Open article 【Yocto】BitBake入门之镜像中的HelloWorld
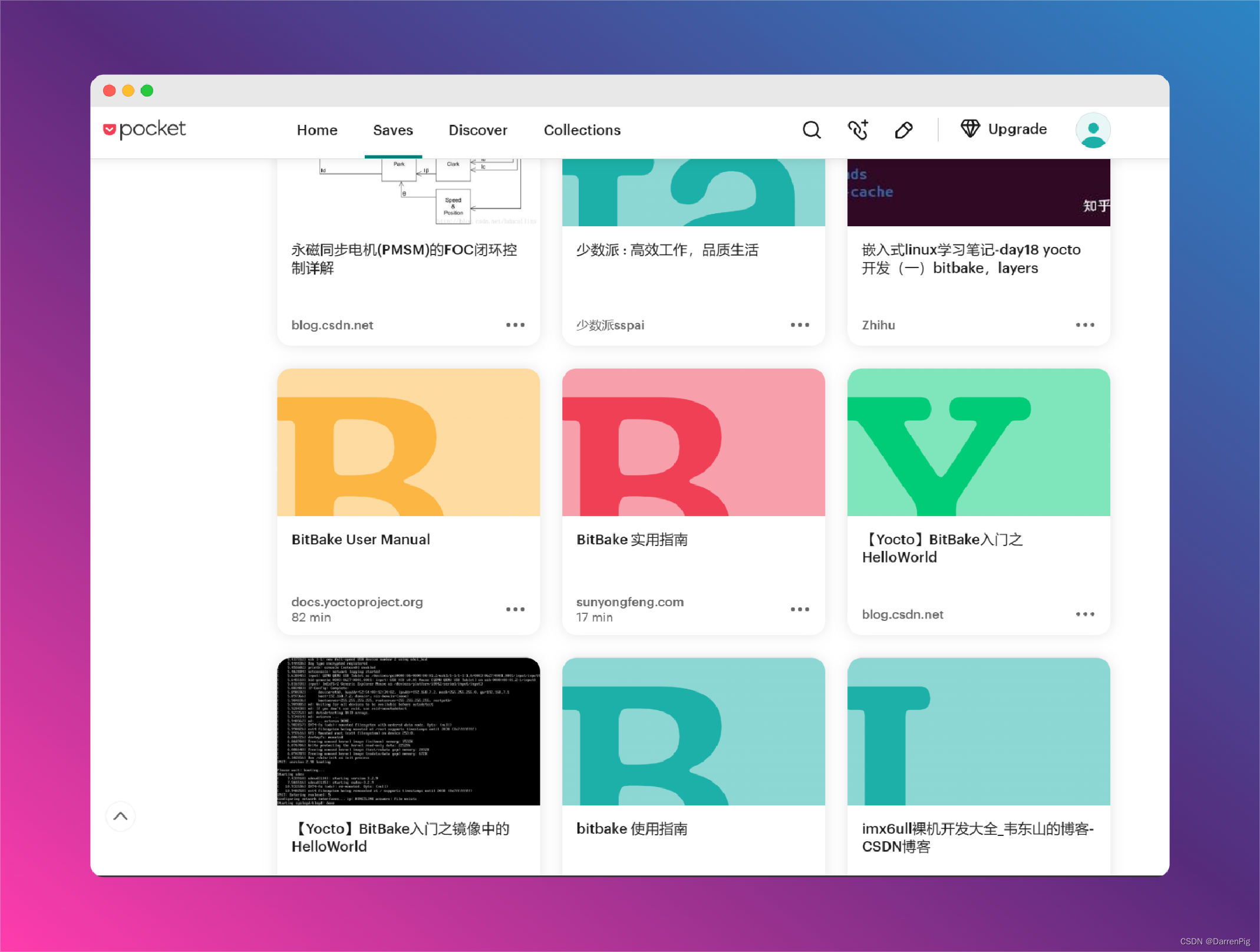The height and width of the screenshot is (952, 1260). tap(401, 837)
